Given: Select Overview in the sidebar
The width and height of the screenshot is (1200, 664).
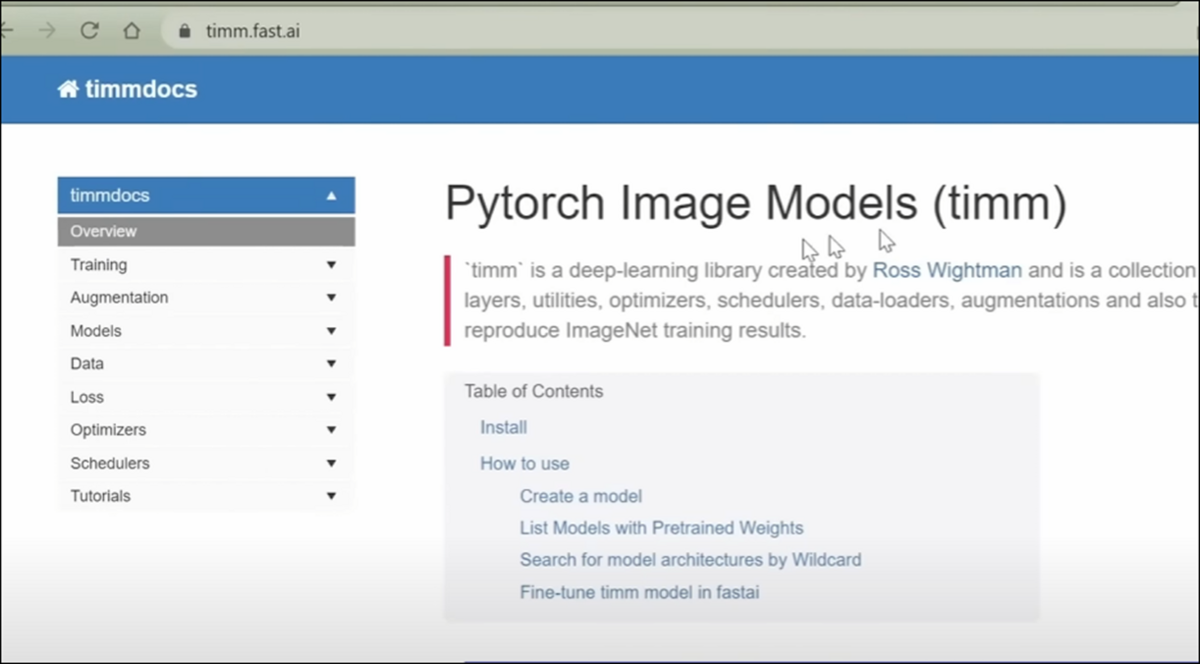Looking at the screenshot, I should click(x=206, y=231).
